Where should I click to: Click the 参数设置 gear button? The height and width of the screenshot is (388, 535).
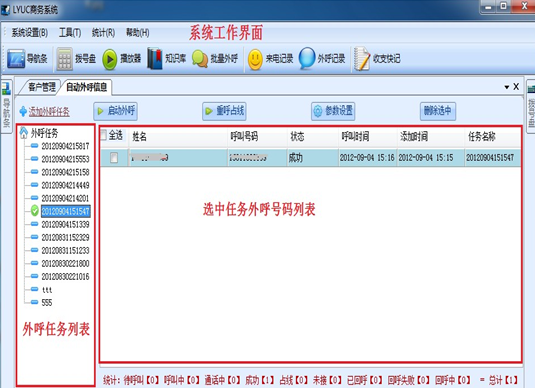coord(333,111)
